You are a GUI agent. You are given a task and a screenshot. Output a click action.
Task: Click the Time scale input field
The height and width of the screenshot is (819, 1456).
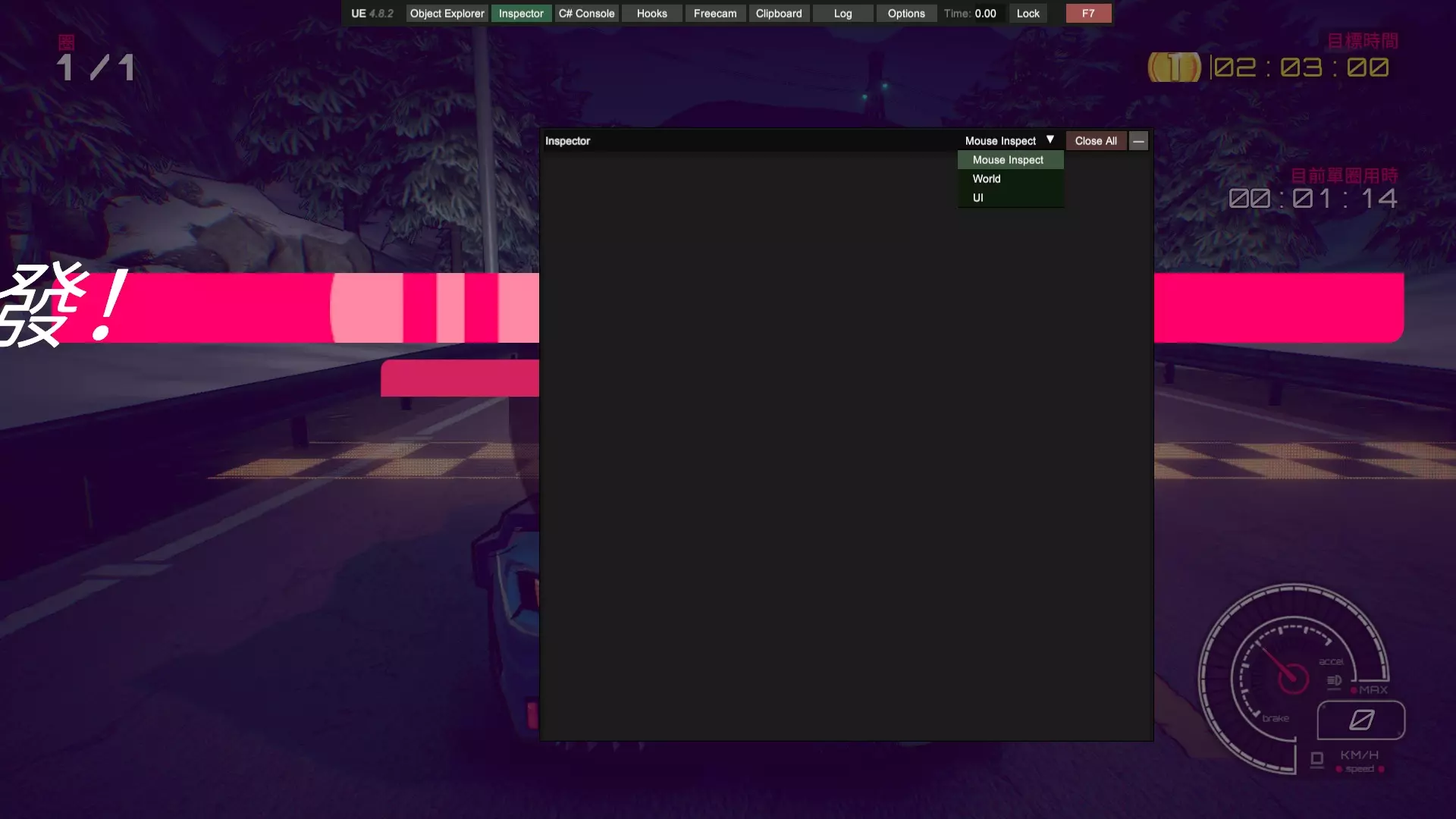point(988,14)
